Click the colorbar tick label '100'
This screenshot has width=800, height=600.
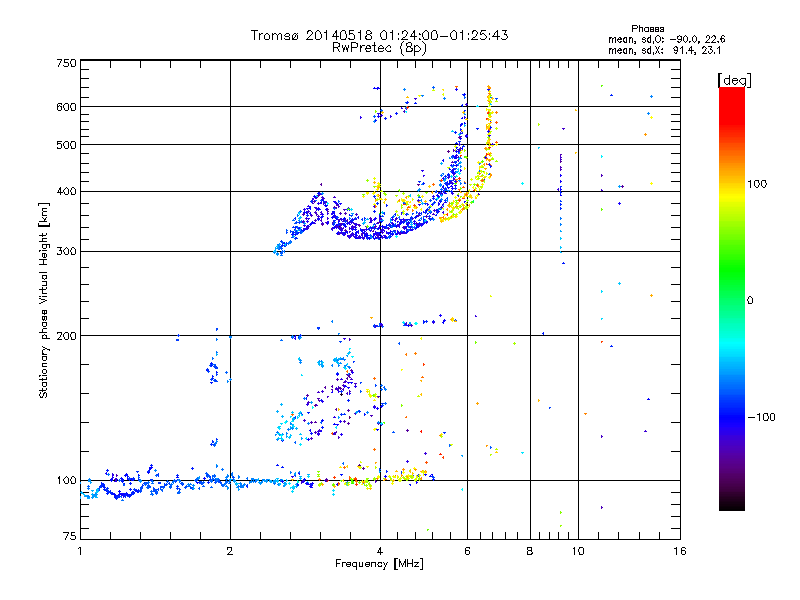click(757, 184)
